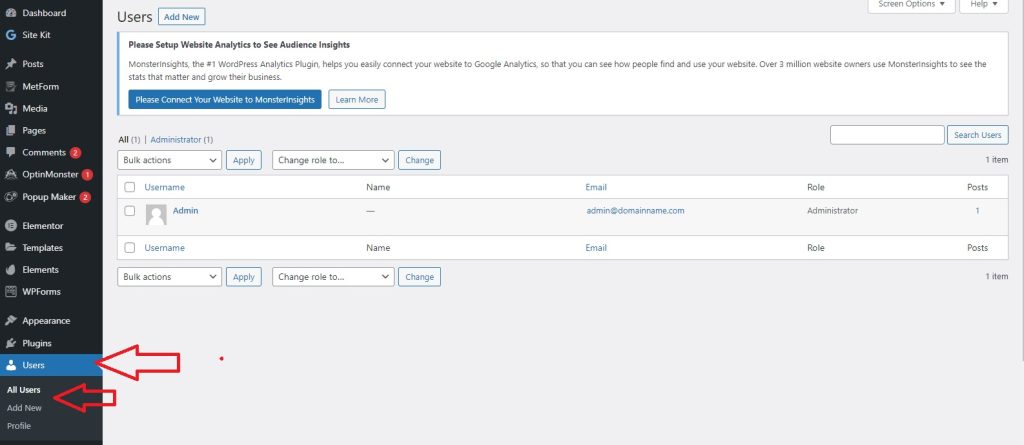Click the Admin user avatar
The image size is (1024, 445).
[x=156, y=215]
